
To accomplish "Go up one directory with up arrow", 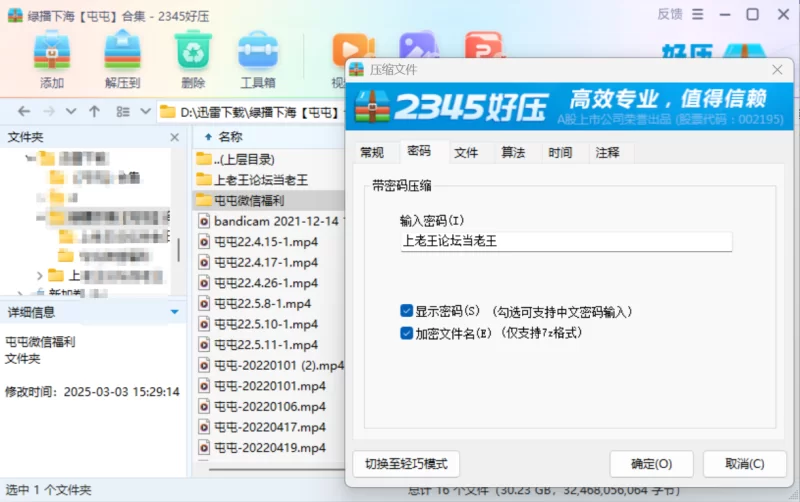I will tap(94, 111).
